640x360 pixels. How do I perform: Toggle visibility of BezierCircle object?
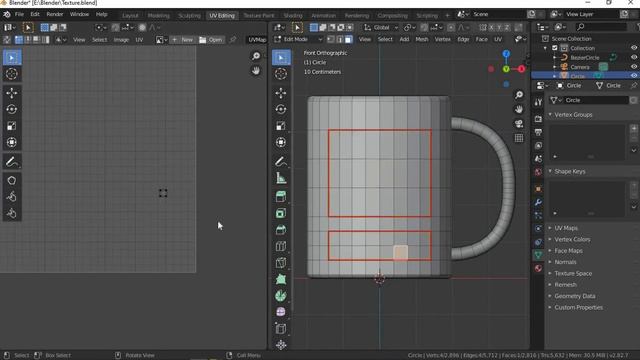point(634,57)
